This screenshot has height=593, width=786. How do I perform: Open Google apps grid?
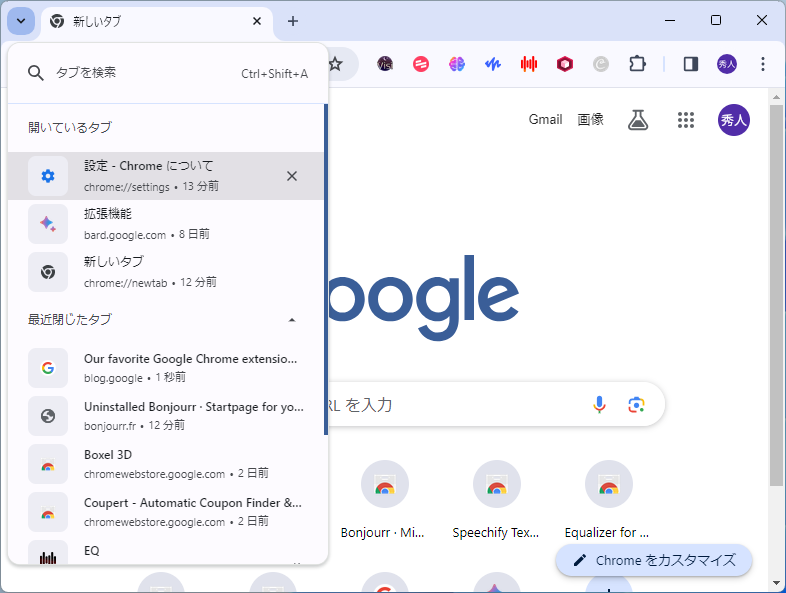pyautogui.click(x=686, y=120)
